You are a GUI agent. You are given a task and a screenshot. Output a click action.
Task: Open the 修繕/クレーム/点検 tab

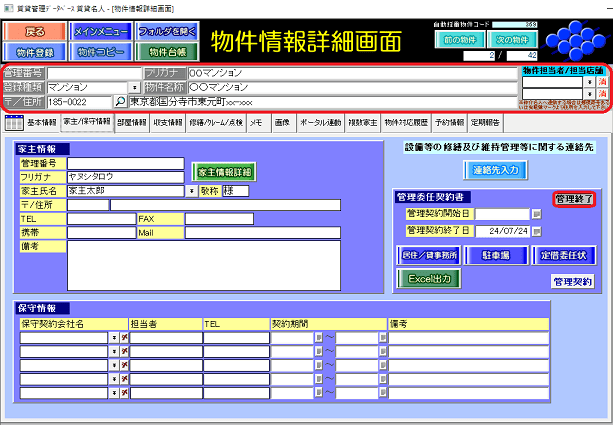click(x=214, y=122)
